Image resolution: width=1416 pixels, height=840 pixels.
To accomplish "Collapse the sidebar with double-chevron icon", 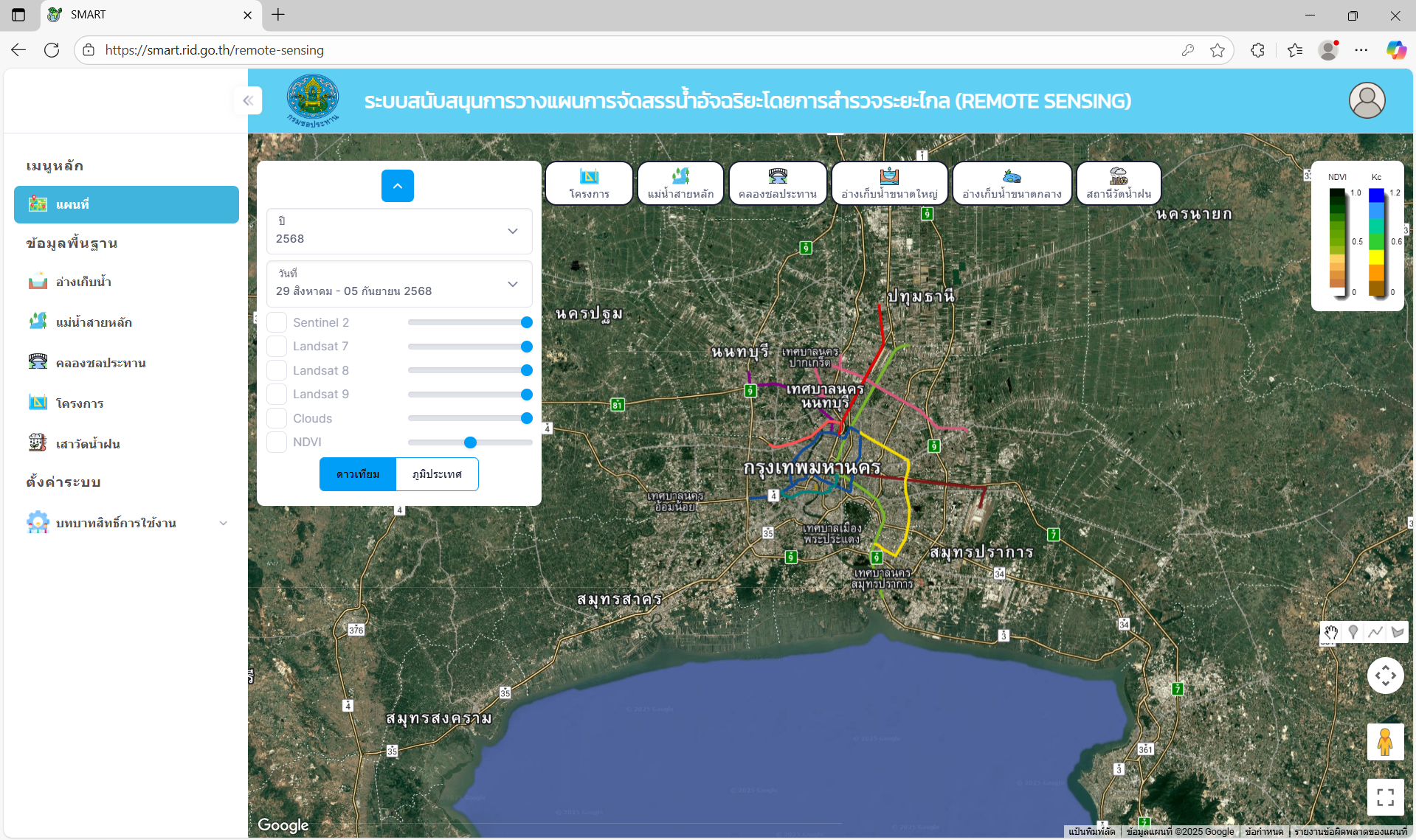I will (x=248, y=100).
